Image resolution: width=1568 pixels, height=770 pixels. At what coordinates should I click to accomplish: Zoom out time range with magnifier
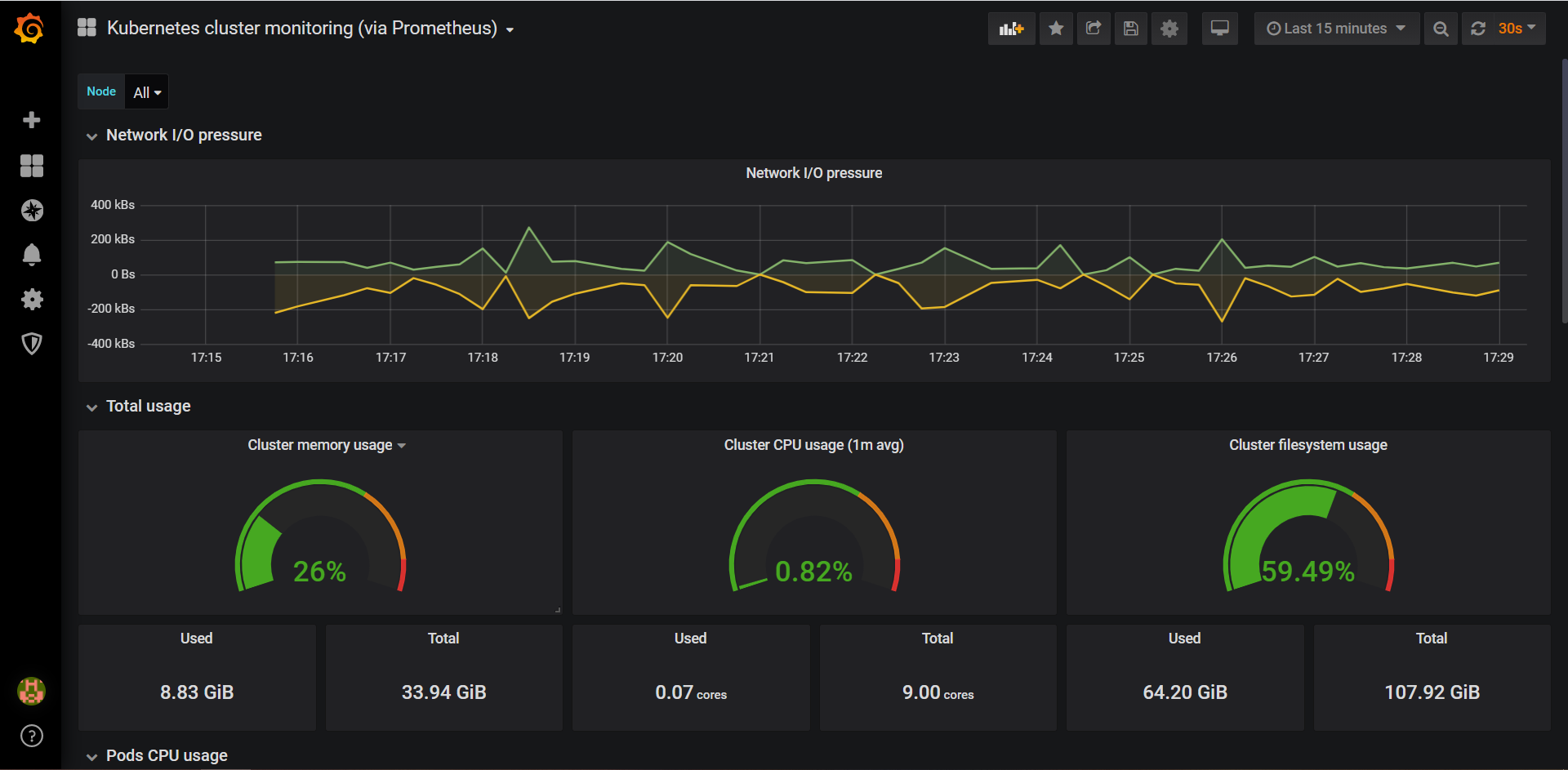click(x=1441, y=29)
